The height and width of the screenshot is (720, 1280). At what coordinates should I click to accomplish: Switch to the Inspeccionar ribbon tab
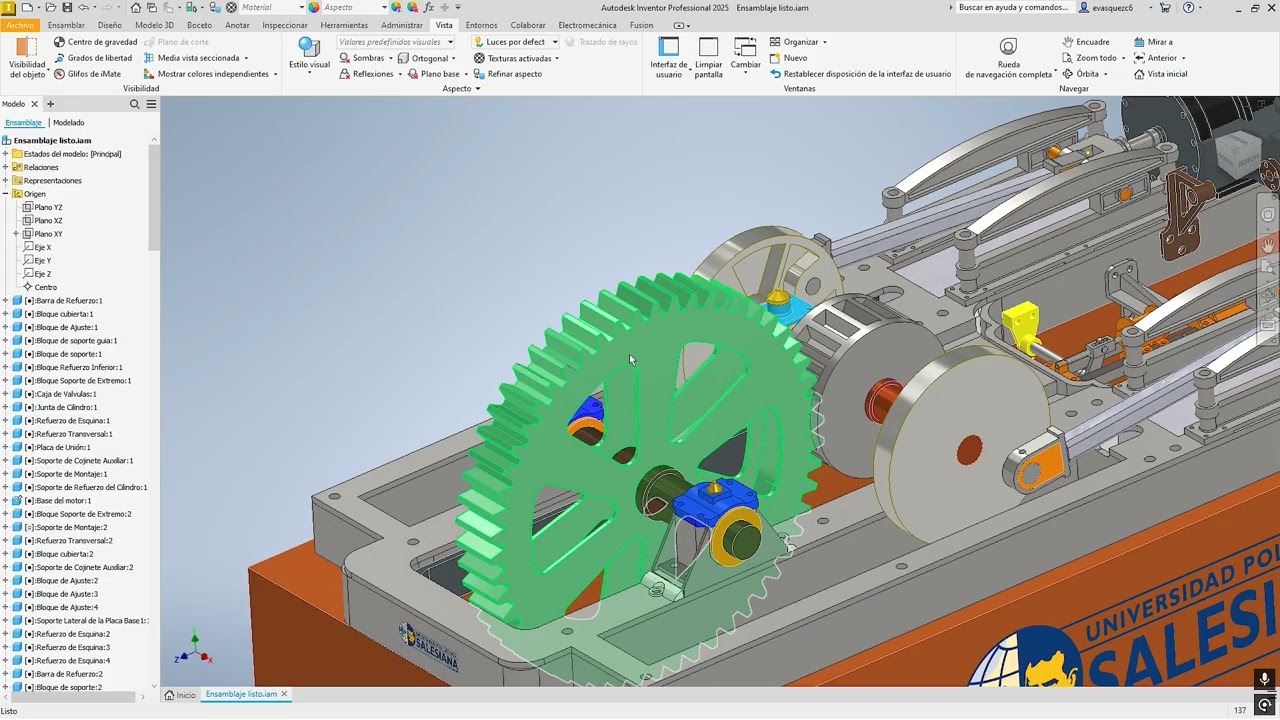coord(285,25)
